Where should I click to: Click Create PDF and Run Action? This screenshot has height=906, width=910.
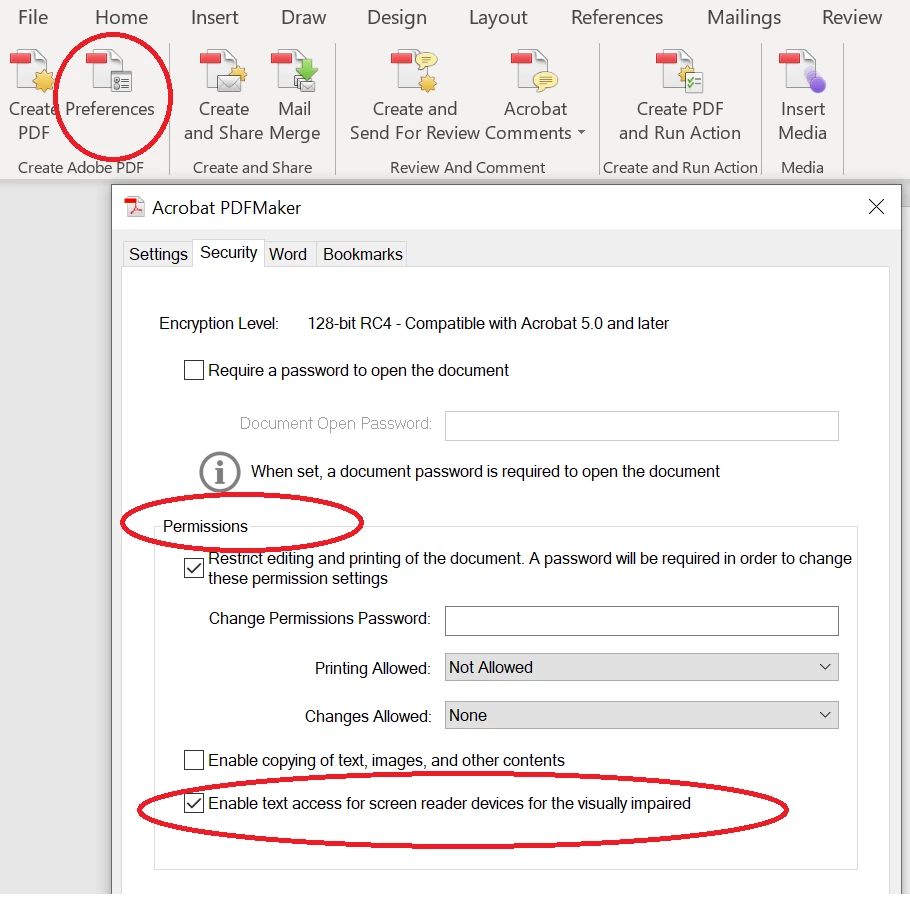click(x=680, y=96)
